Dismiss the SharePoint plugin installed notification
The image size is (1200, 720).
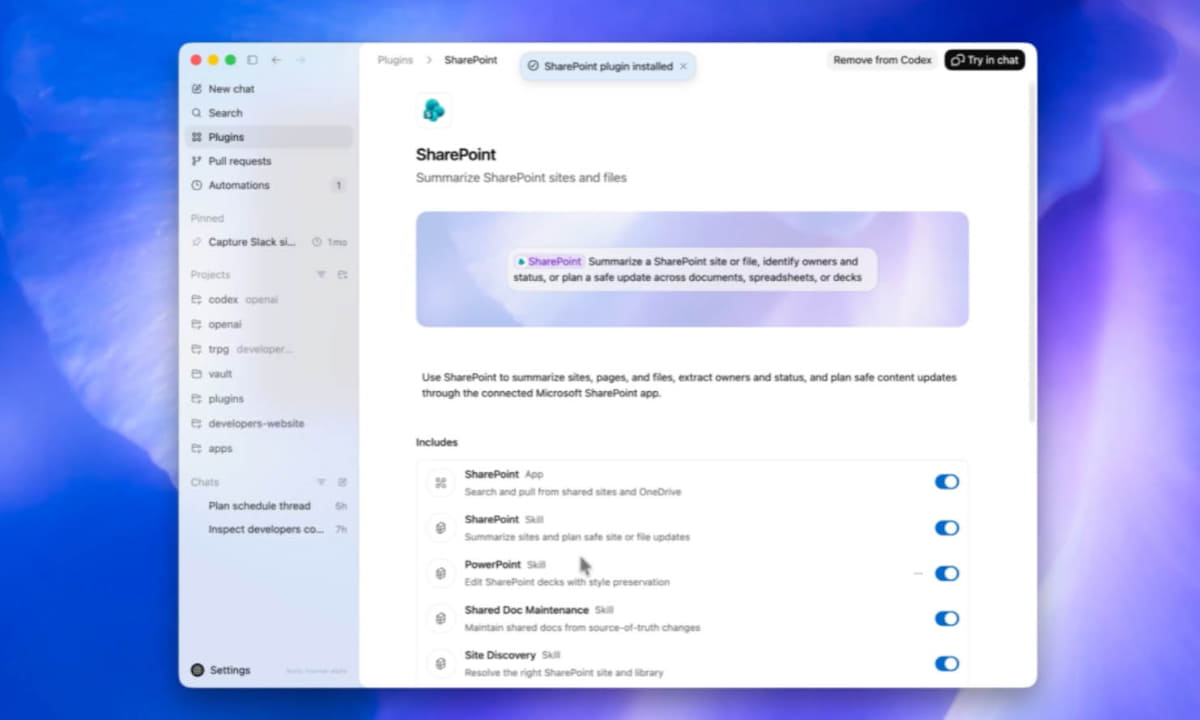coord(684,66)
